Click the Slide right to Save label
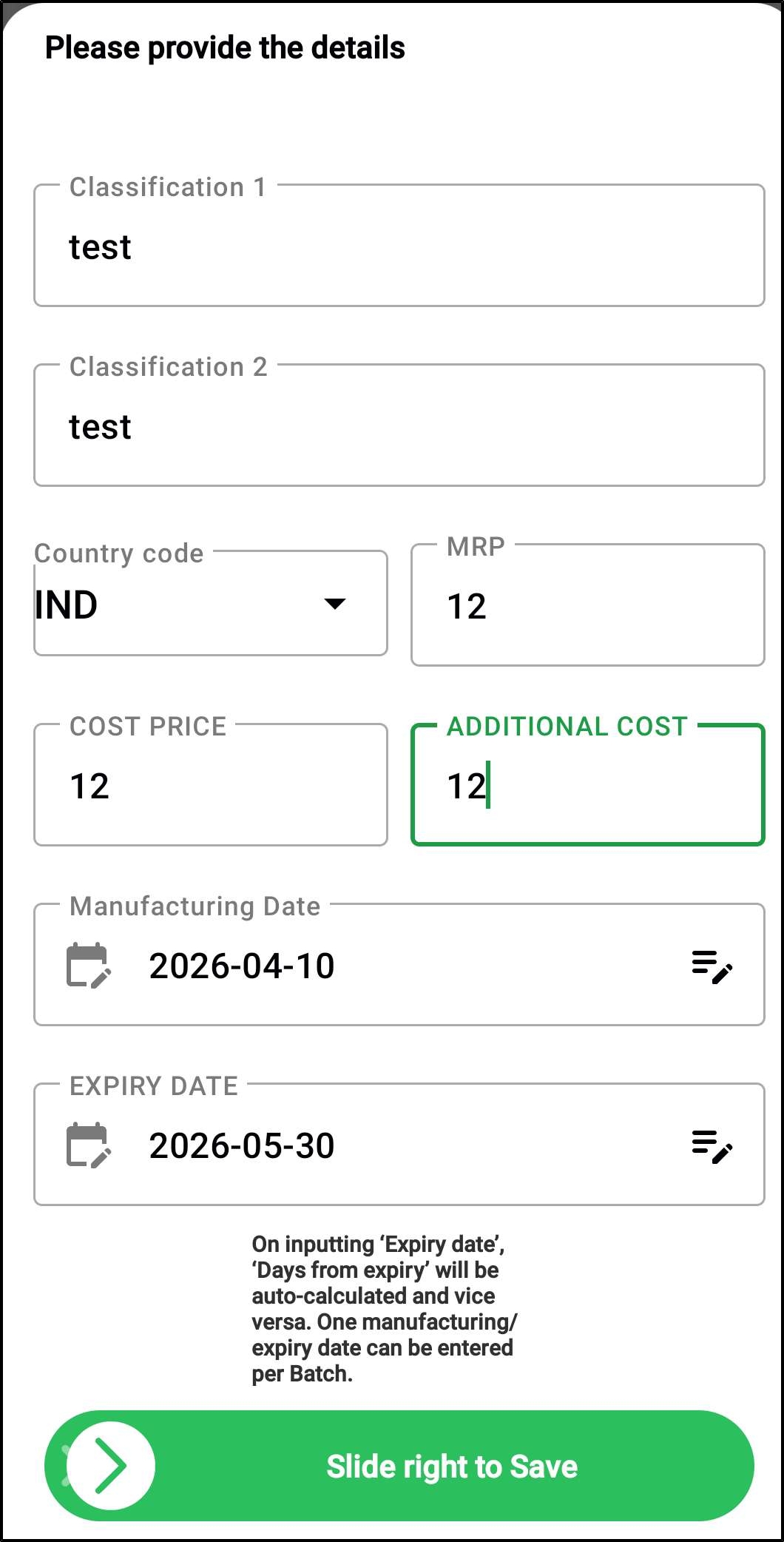784x1542 pixels. pyautogui.click(x=452, y=1467)
